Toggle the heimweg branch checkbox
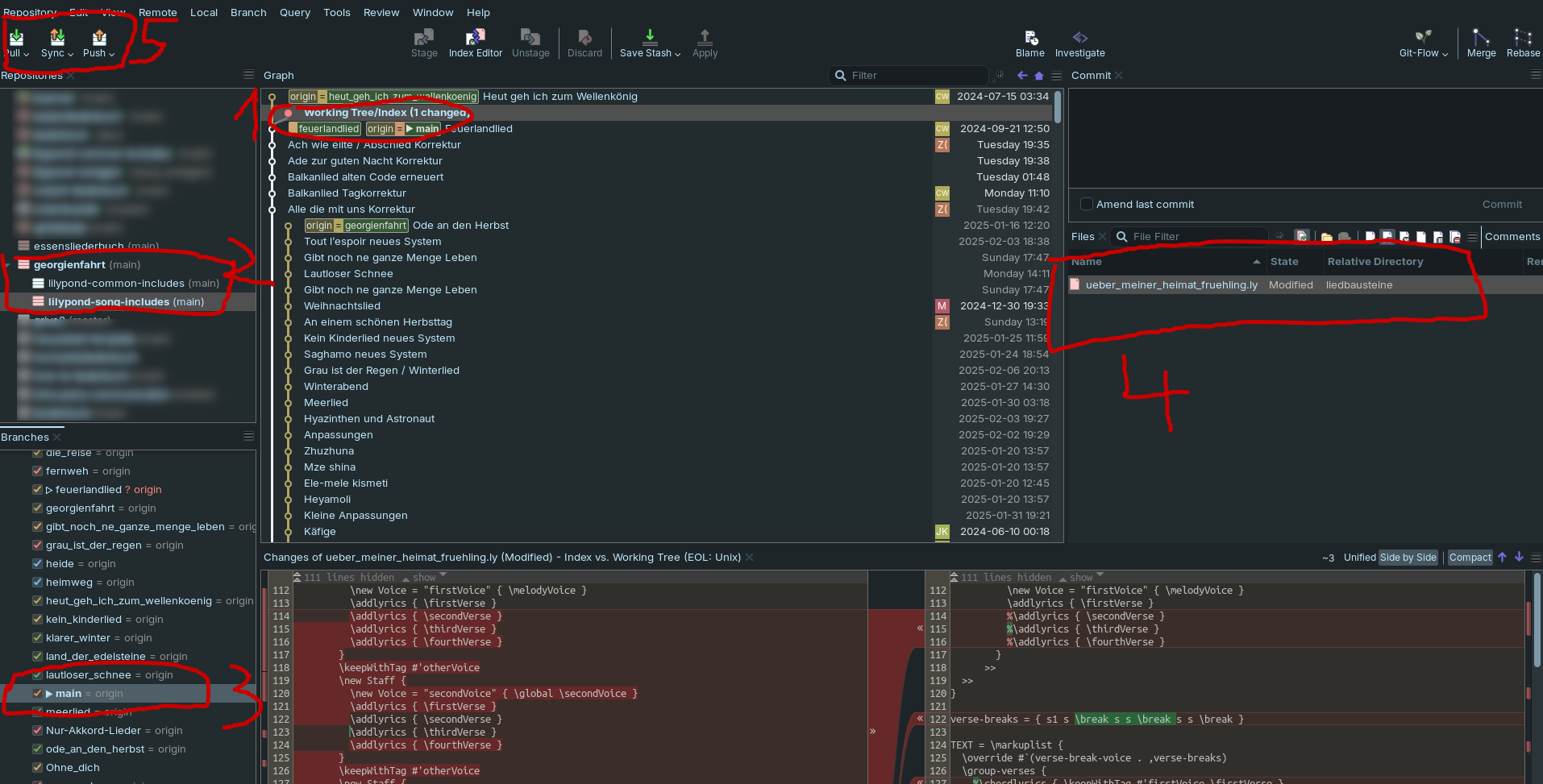 coord(37,583)
